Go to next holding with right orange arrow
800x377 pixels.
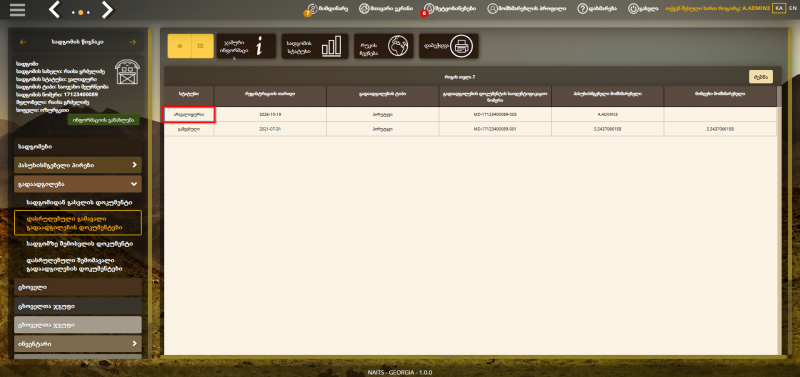(133, 42)
